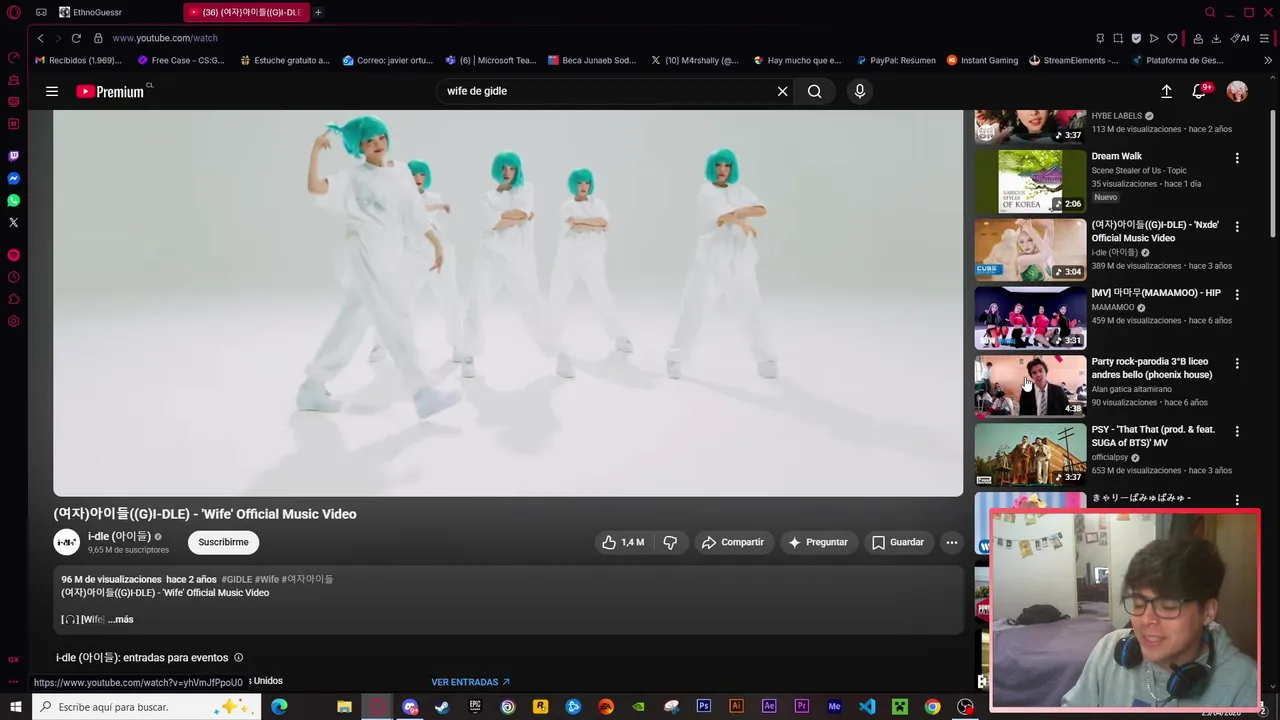Open options for PSY That That video
The image size is (1280, 720).
pyautogui.click(x=1237, y=432)
